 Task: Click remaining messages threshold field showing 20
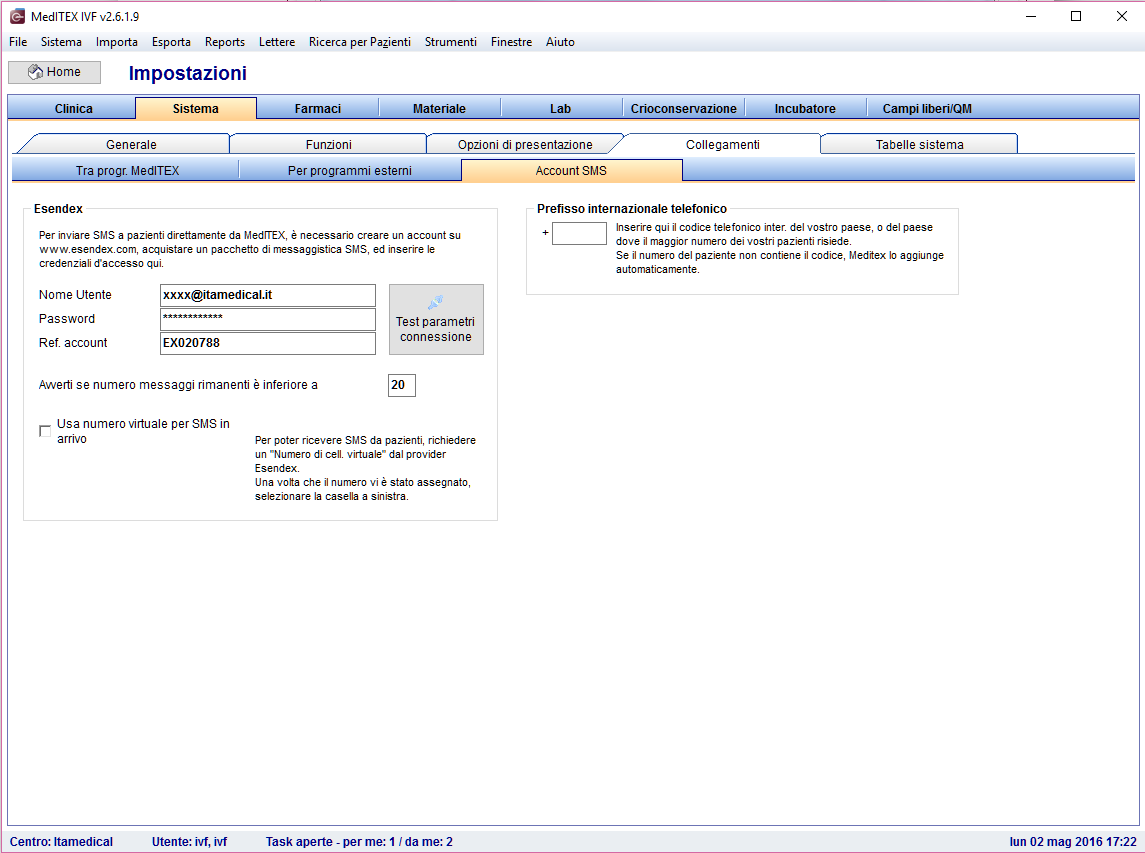402,385
